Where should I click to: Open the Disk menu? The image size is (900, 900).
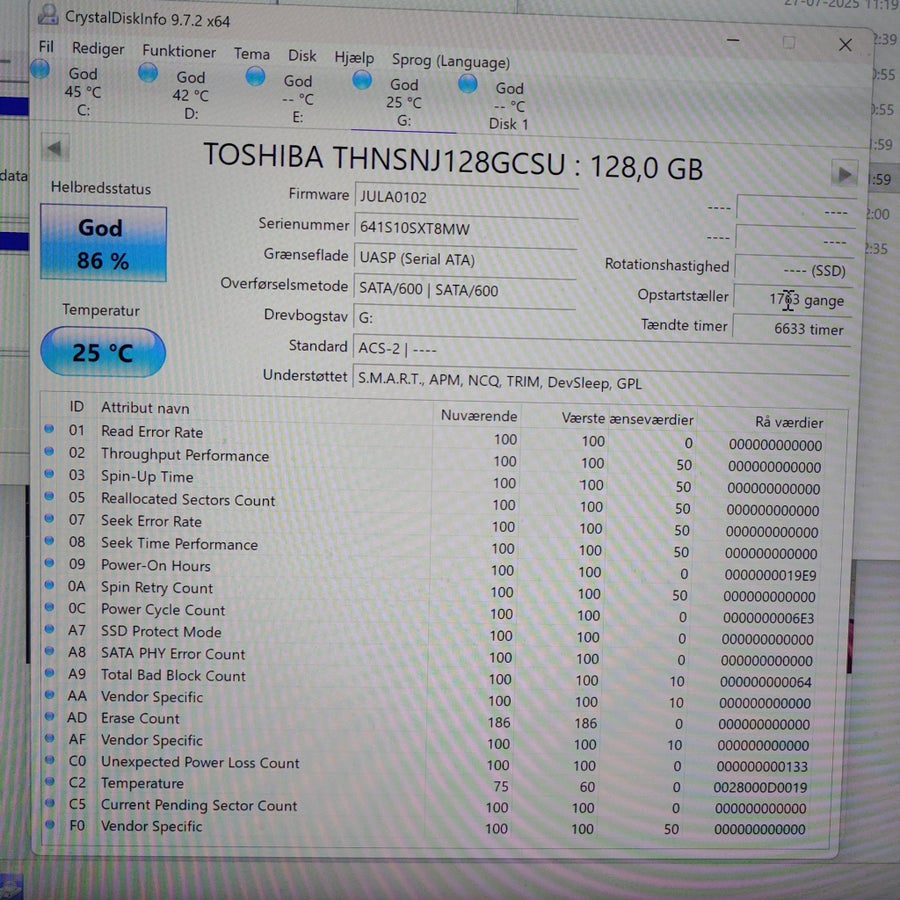(x=302, y=56)
